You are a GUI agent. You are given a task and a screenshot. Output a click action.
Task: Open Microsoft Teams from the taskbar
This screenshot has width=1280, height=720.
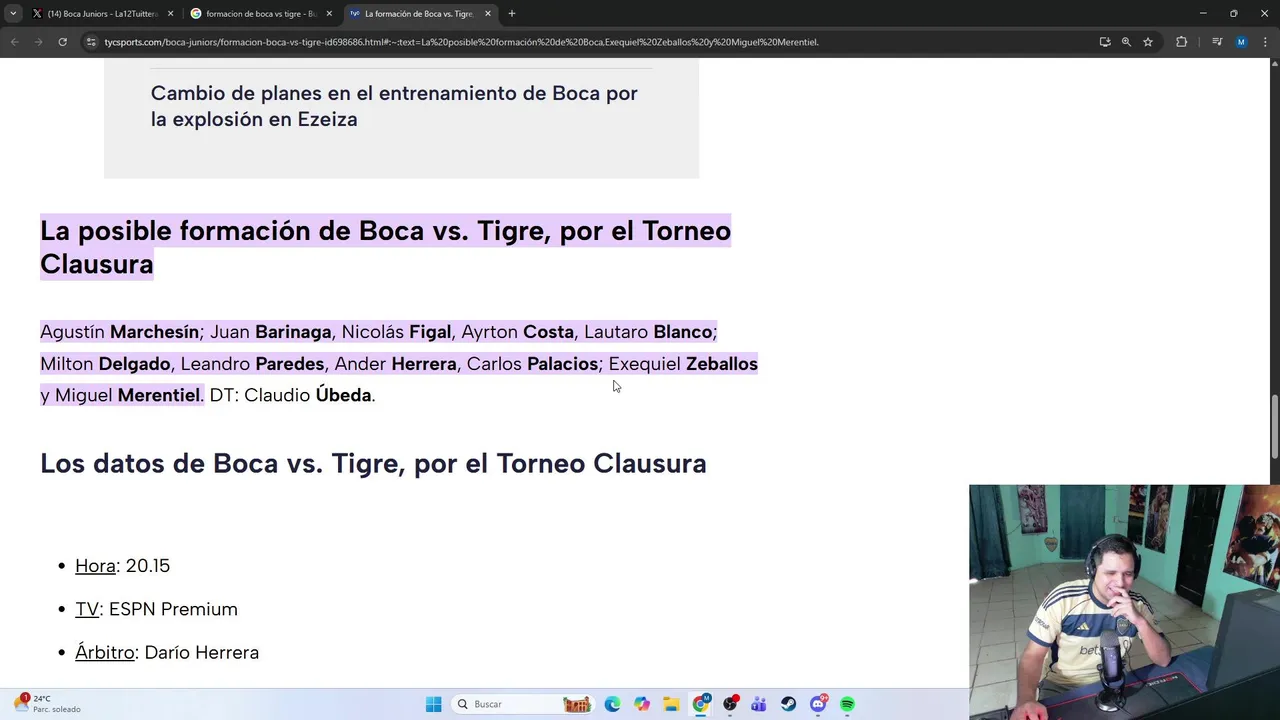pos(759,704)
